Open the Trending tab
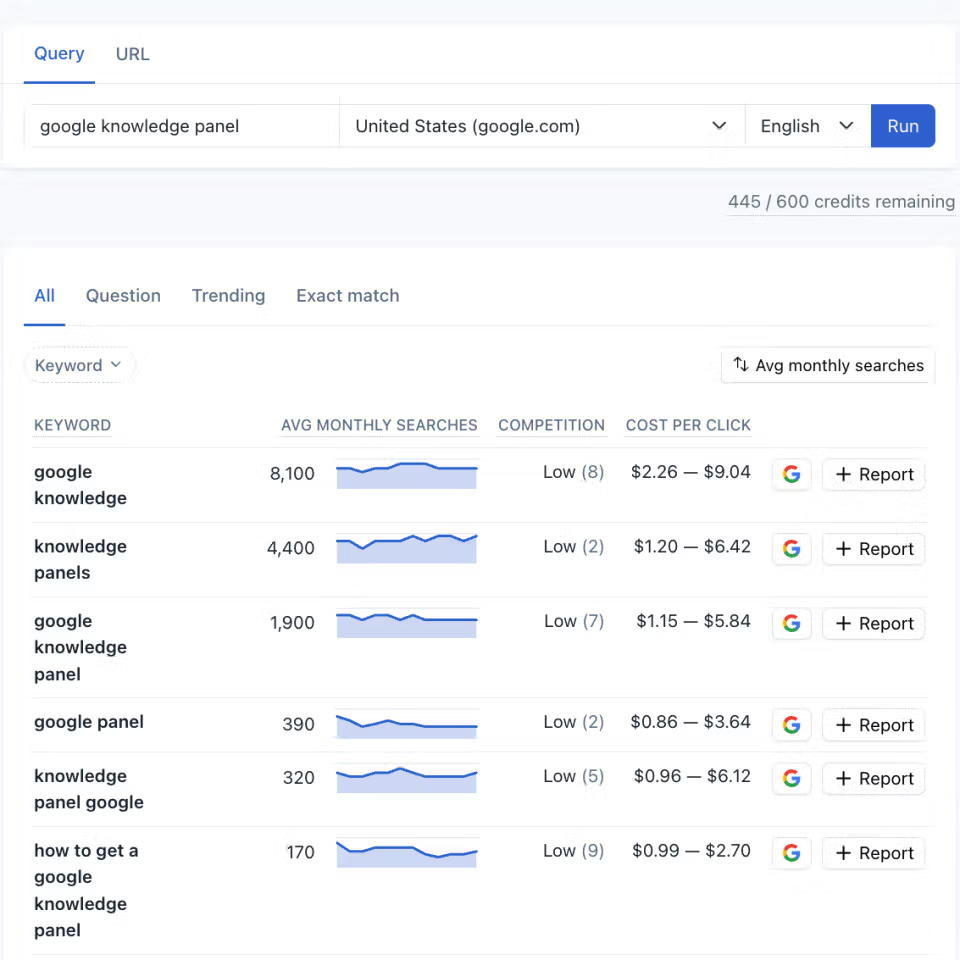960x960 pixels. pos(228,296)
